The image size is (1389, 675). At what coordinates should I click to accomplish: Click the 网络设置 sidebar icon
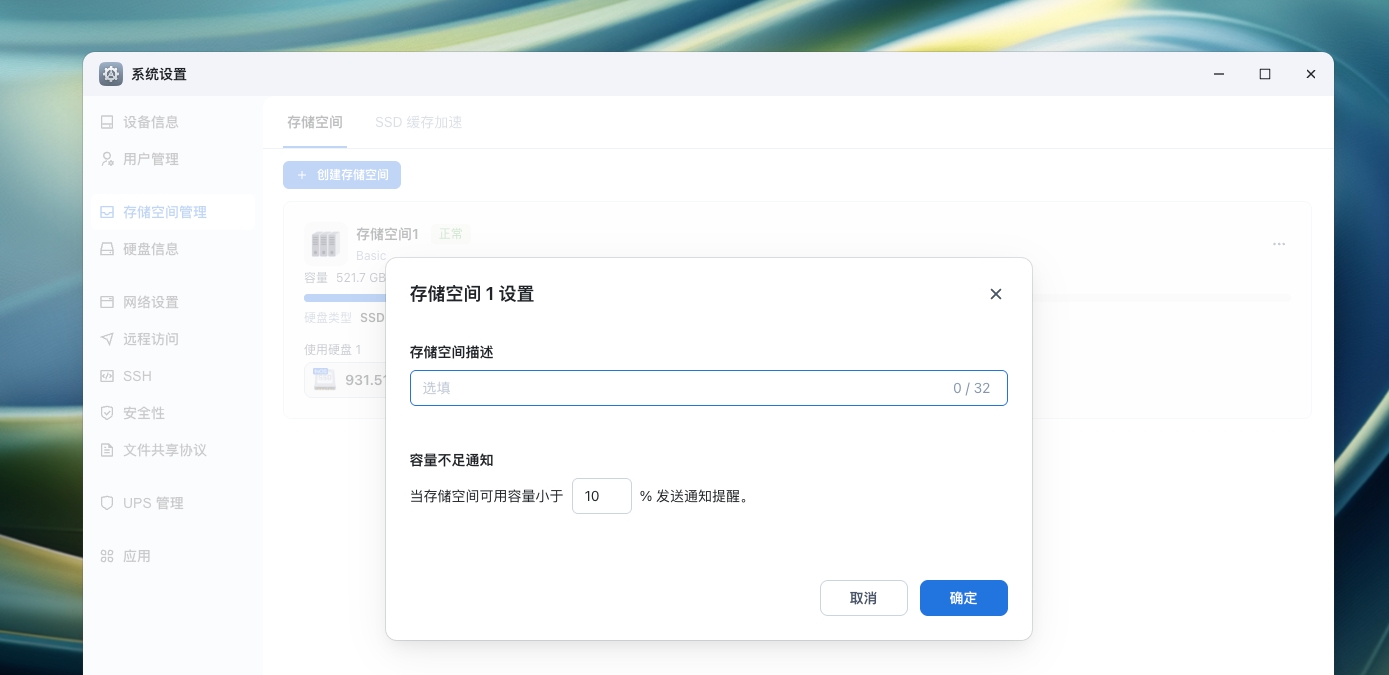click(x=107, y=302)
